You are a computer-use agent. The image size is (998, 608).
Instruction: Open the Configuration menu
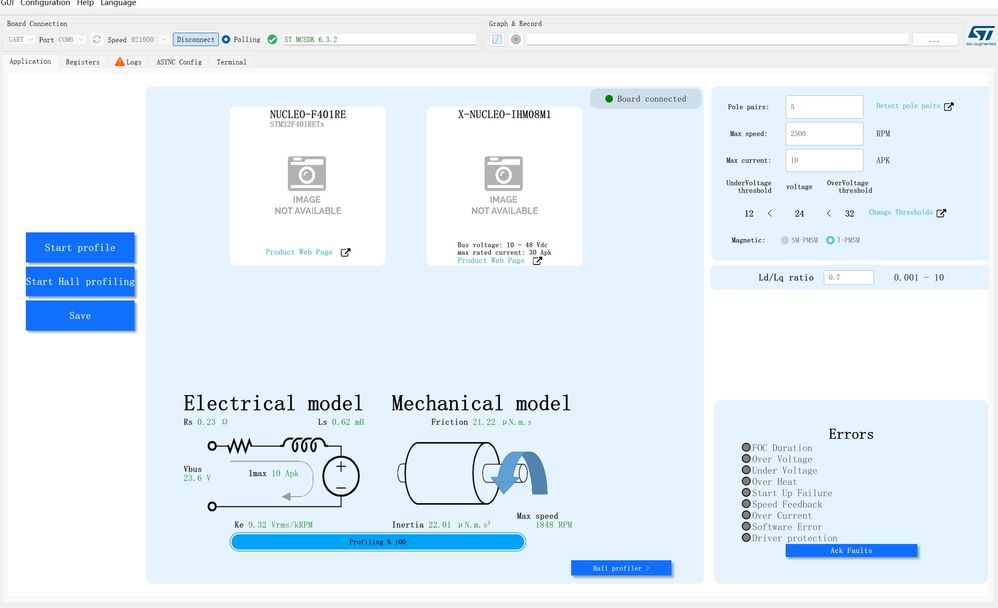(x=45, y=3)
